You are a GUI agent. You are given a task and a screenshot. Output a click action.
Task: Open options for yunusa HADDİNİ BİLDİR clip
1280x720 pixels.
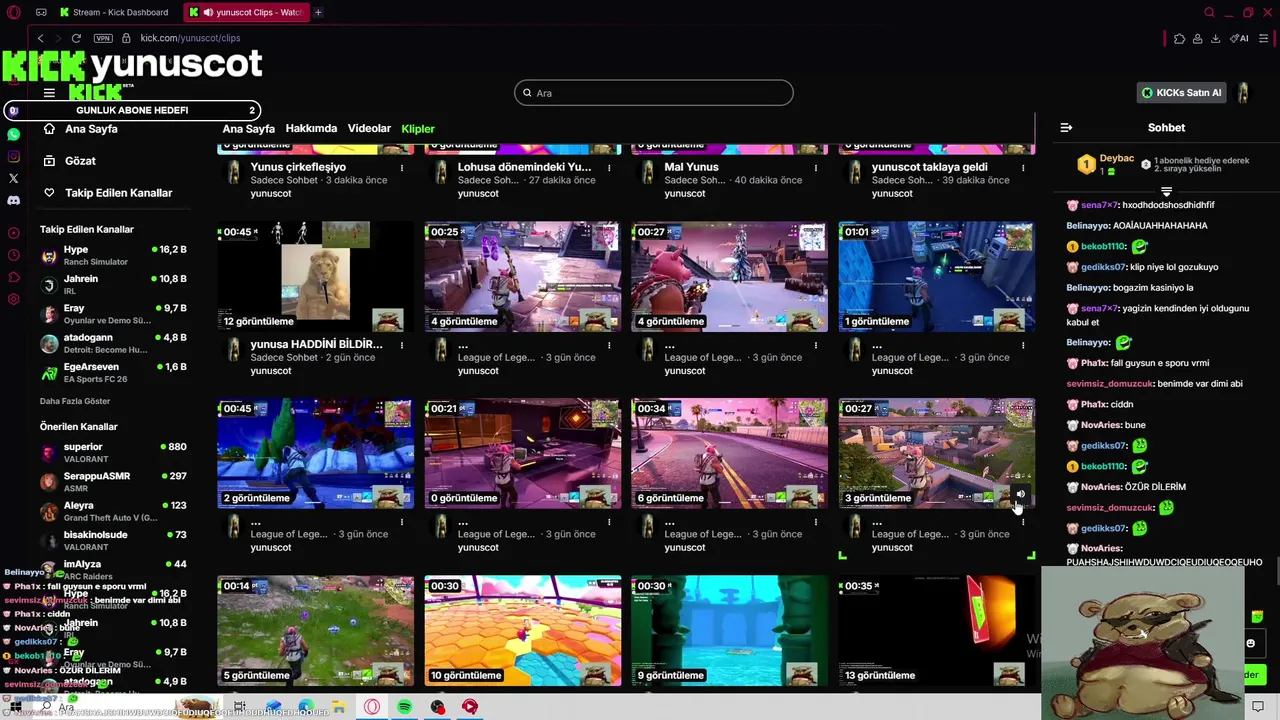click(402, 345)
